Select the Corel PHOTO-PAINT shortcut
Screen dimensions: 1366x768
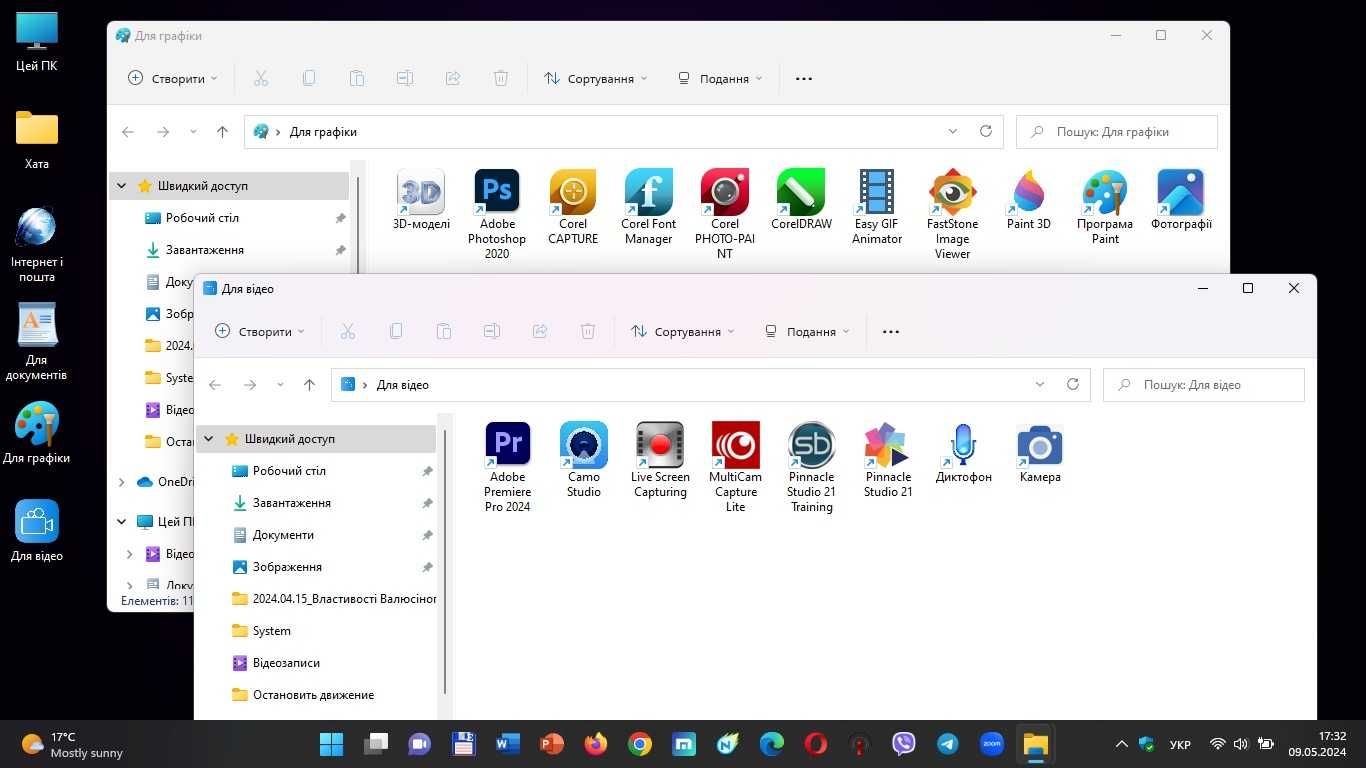(x=725, y=214)
